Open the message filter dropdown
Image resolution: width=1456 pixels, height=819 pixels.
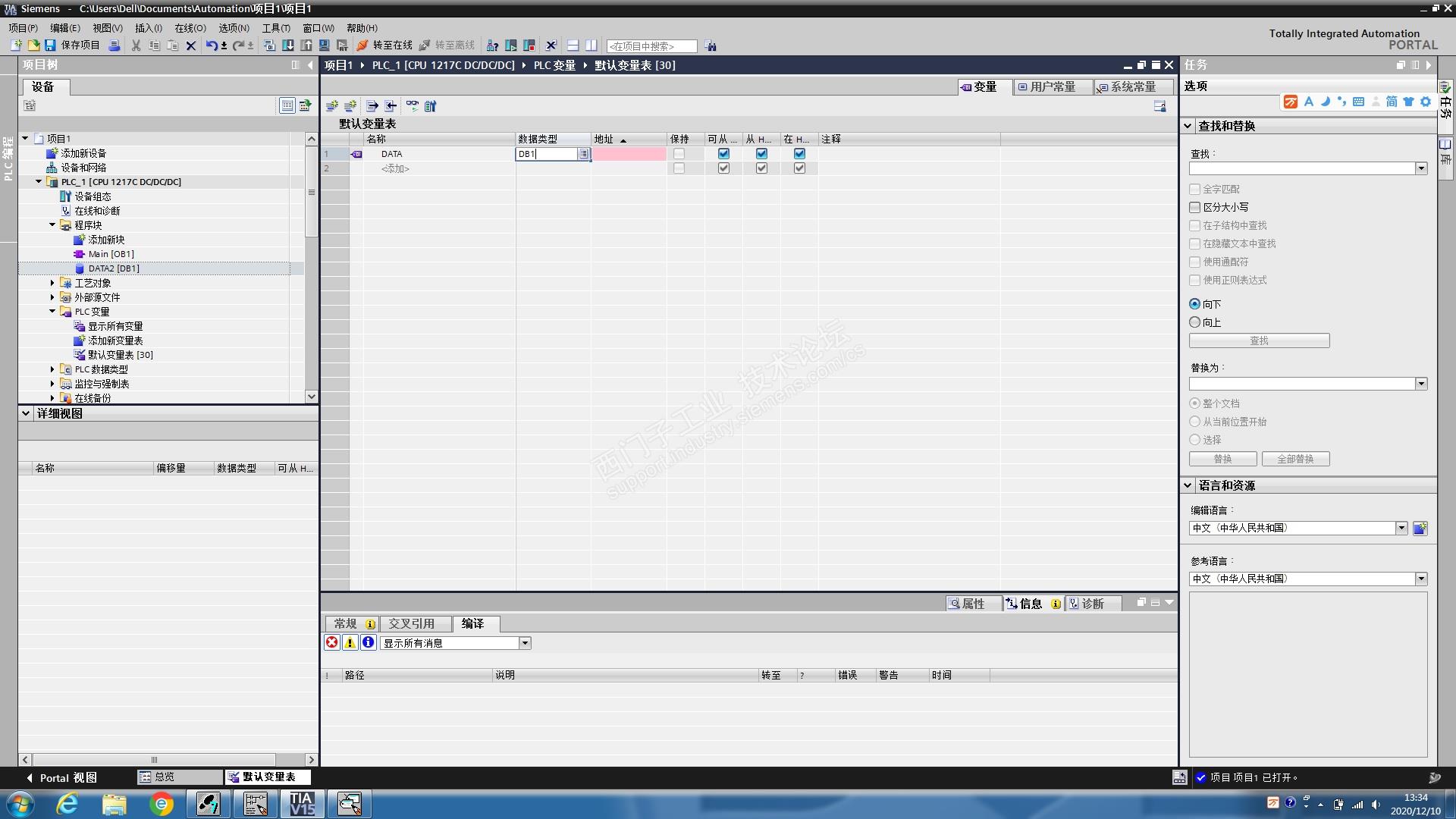(x=525, y=643)
